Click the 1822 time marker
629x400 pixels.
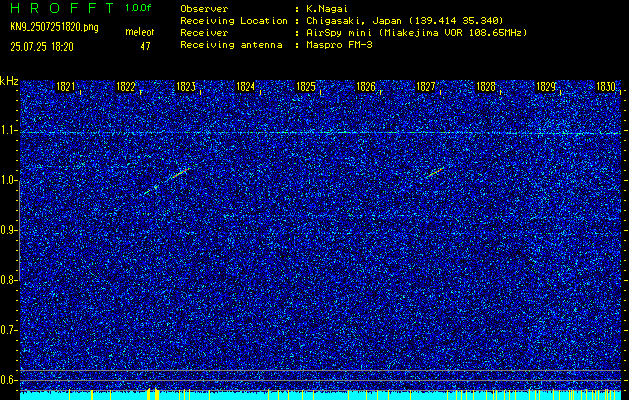(126, 87)
